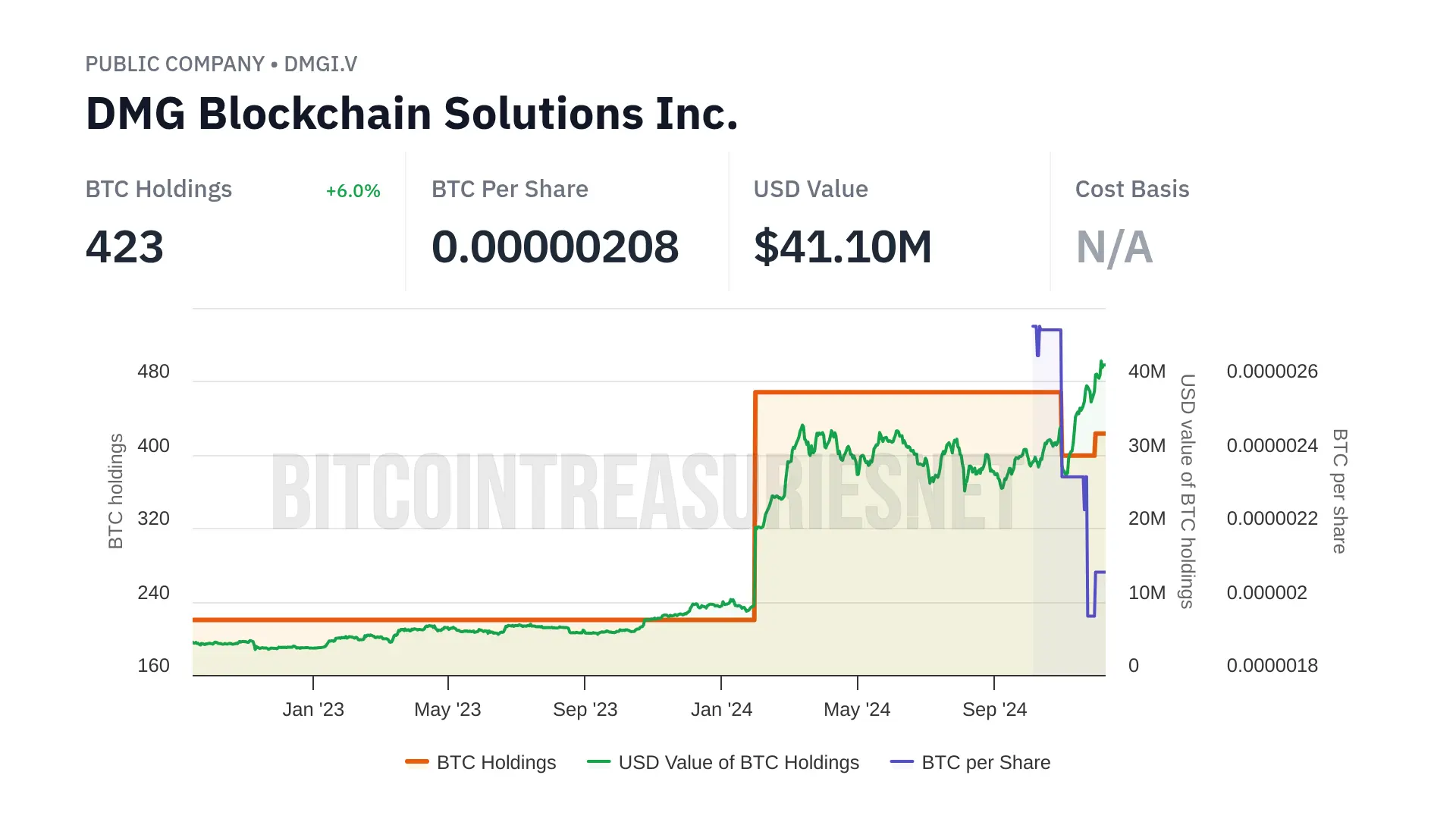Click the DMG Blockchain Solutions Inc. title

pos(412,114)
